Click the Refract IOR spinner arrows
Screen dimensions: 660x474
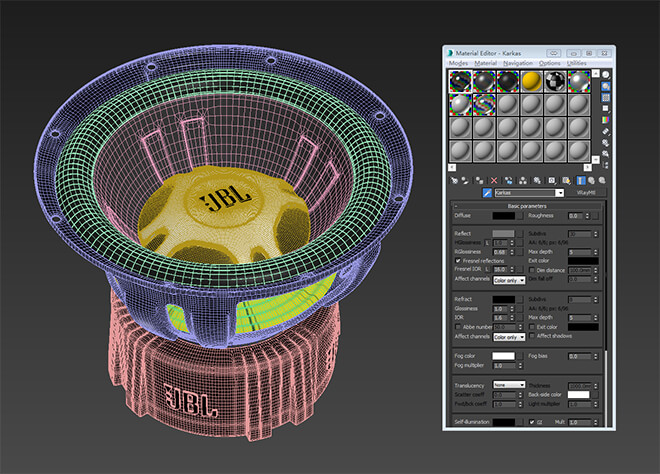click(512, 318)
